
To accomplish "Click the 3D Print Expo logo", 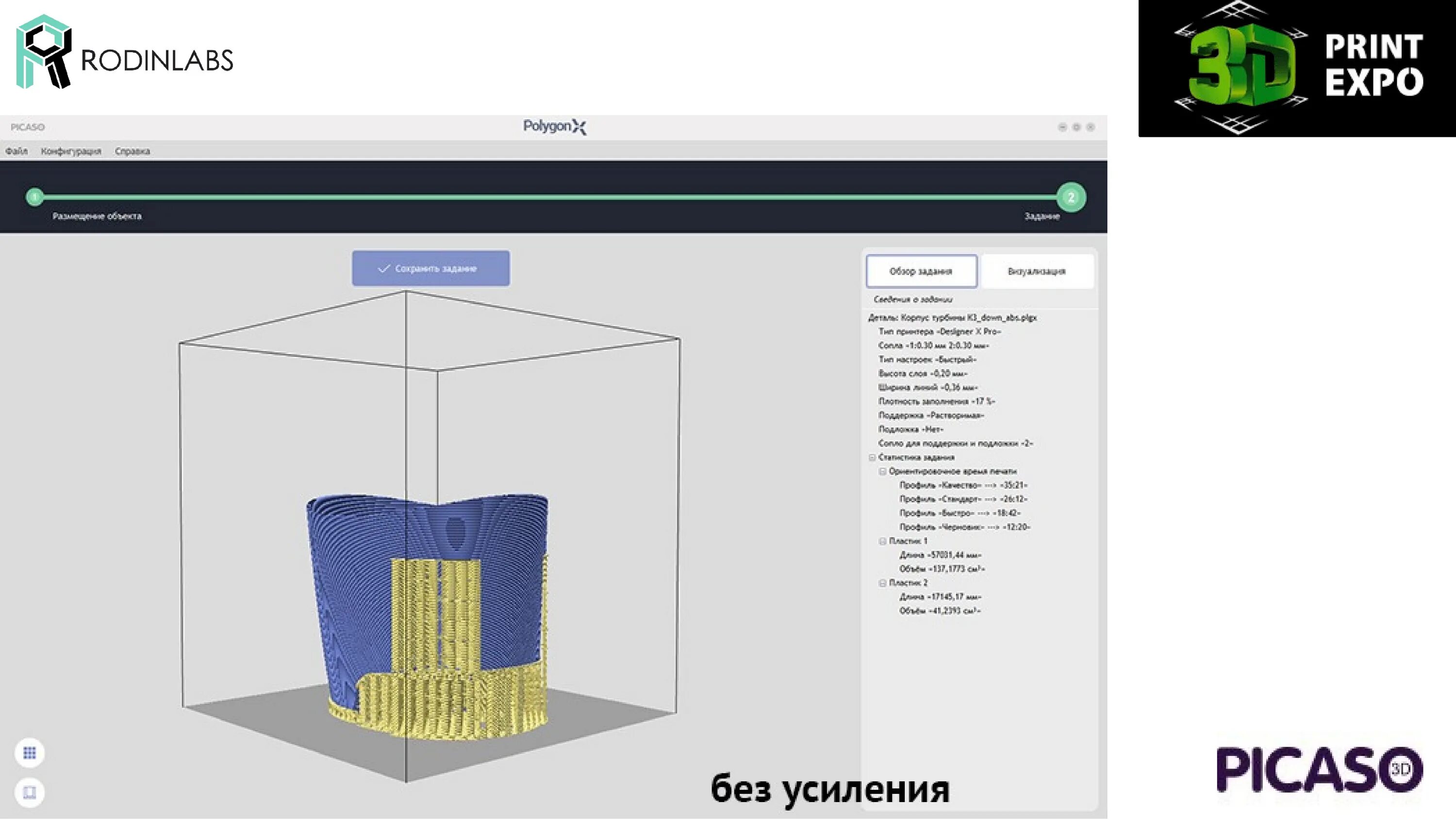I will (1297, 68).
